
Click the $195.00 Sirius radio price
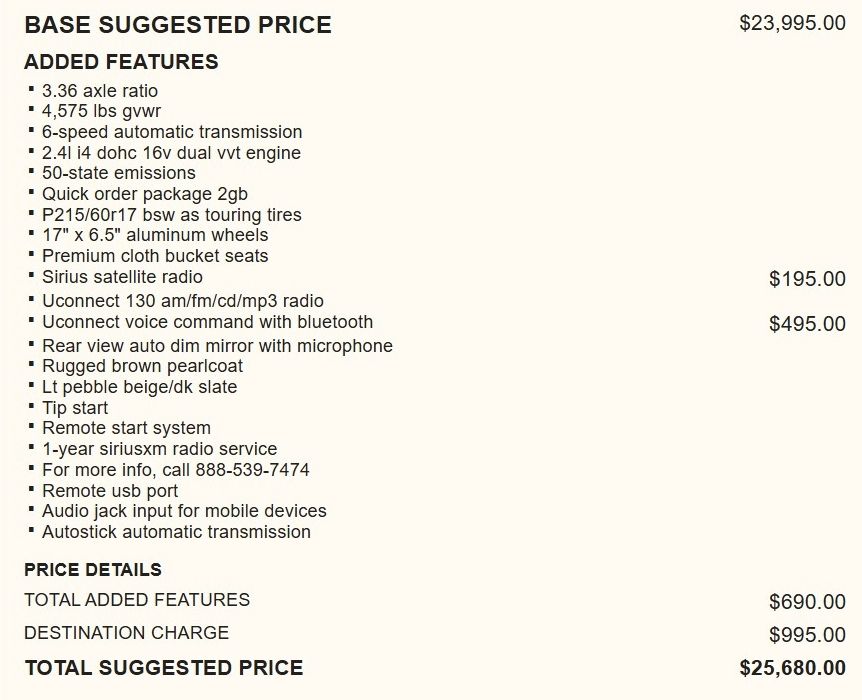(x=807, y=279)
